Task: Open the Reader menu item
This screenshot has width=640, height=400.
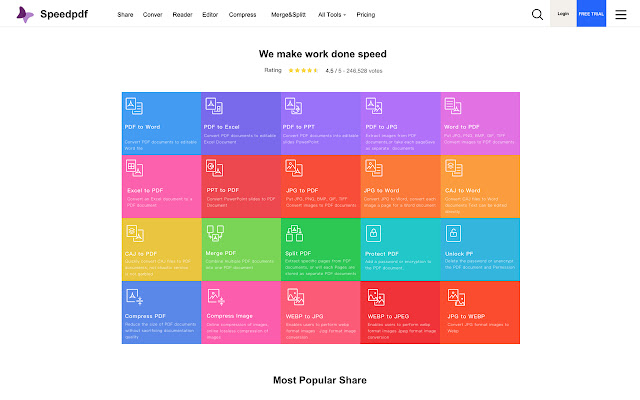Action: tap(182, 15)
